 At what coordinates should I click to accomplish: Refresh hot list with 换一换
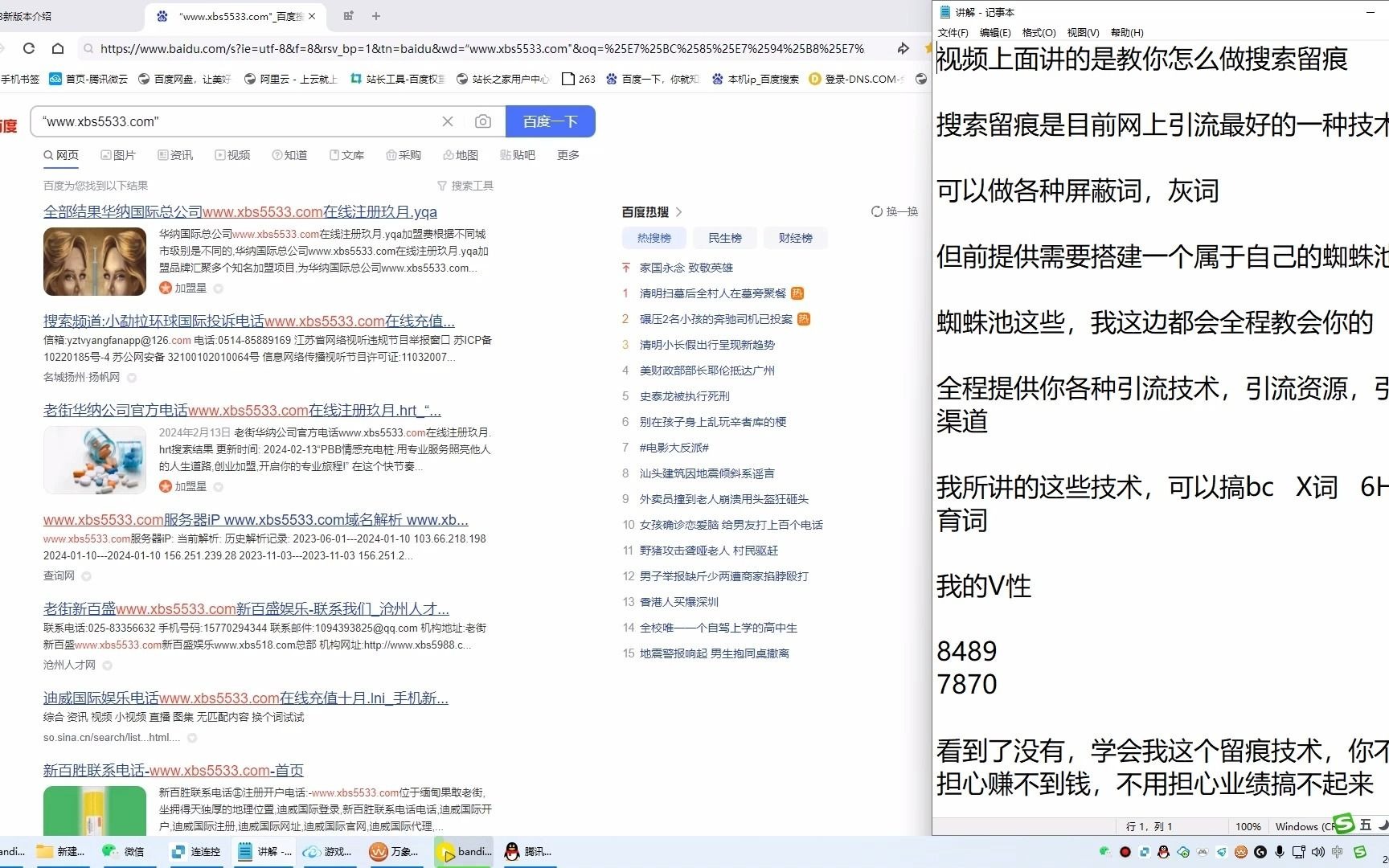895,211
